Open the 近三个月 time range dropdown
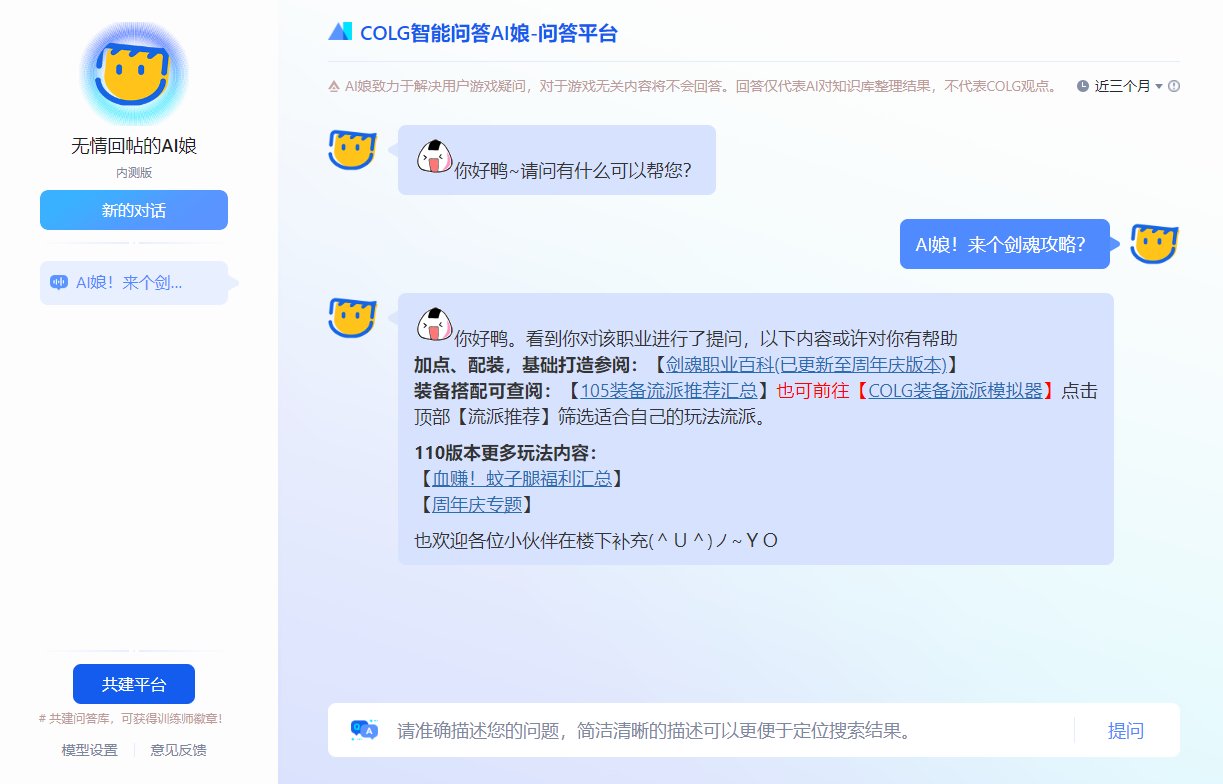The width and height of the screenshot is (1223, 784). coord(1128,86)
